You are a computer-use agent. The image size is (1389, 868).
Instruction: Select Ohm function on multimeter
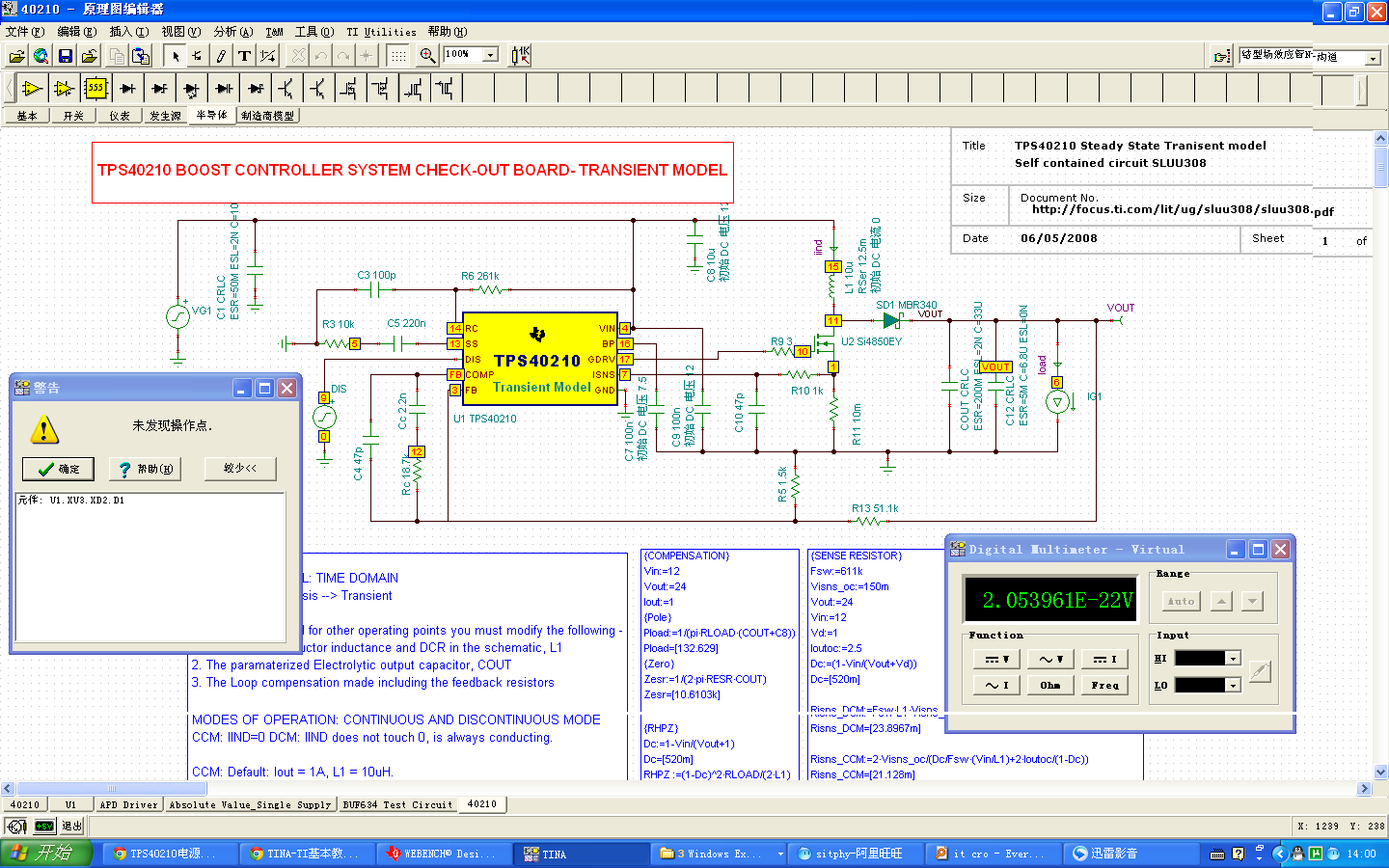coord(1050,686)
